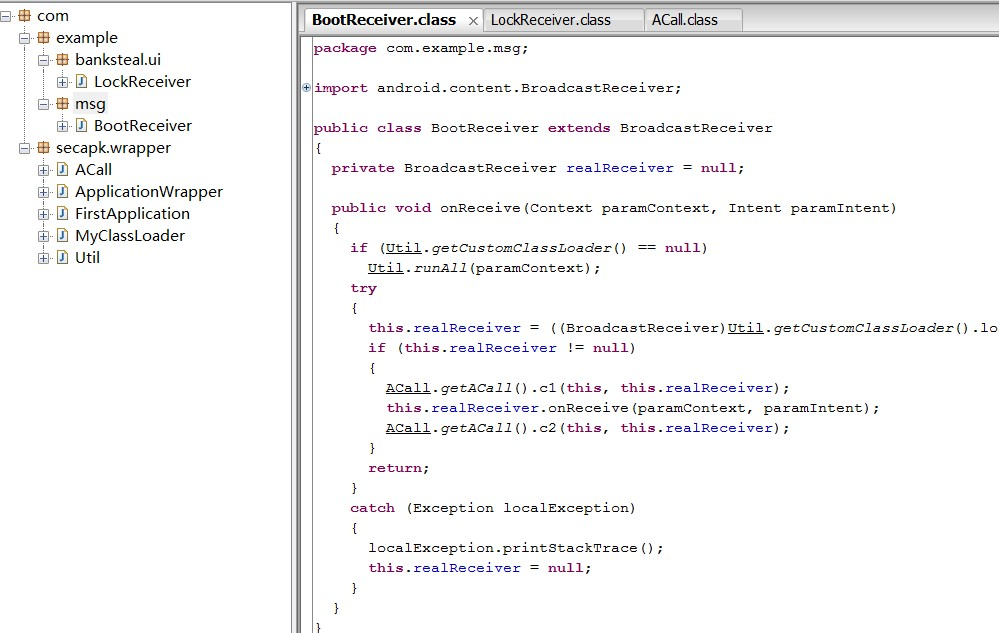Screen dimensions: 999x633
Task: Follow the Util link in the realReceiver assignment
Action: coord(745,329)
